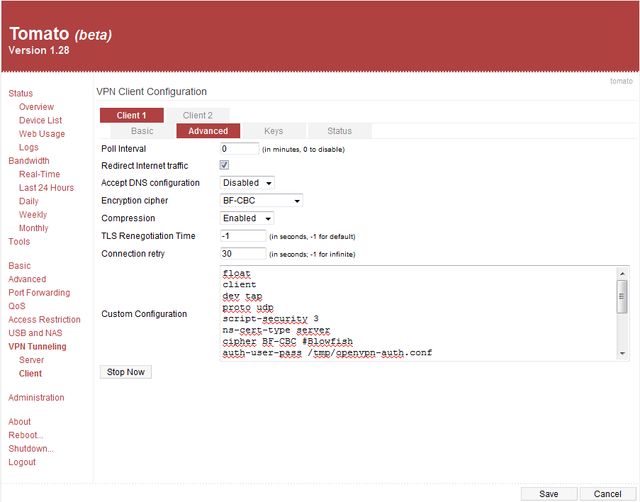Focus TLS Renegotiation Time field
Image resolution: width=640 pixels, height=502 pixels.
click(243, 236)
